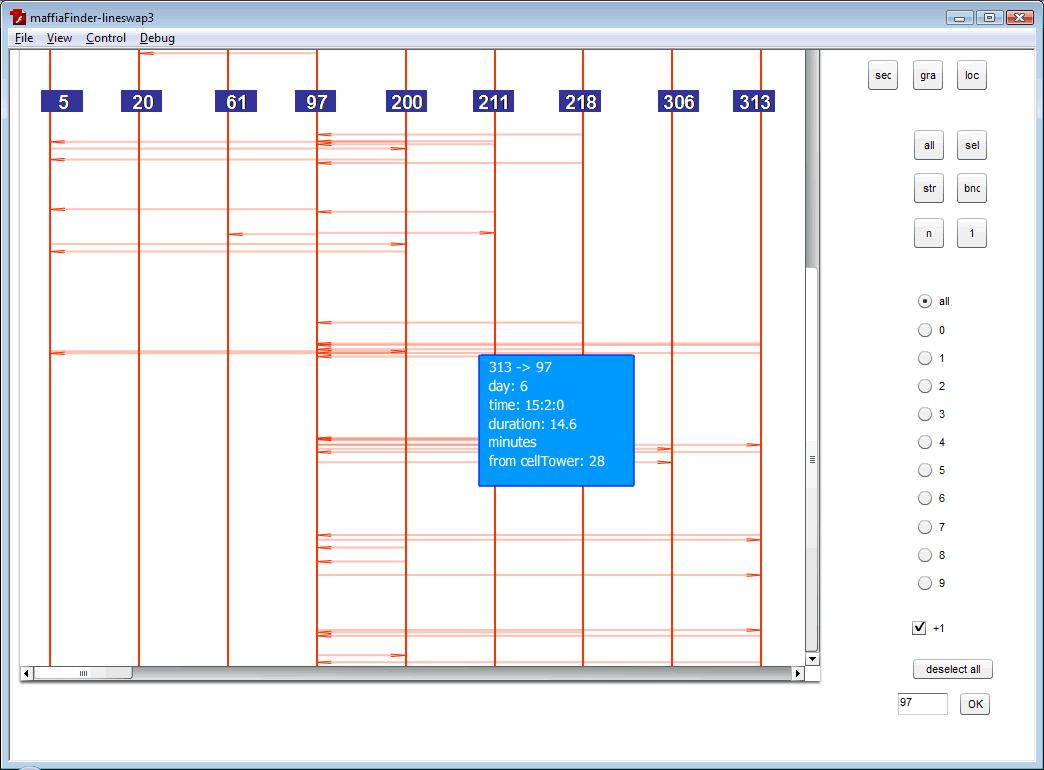
Task: Select radio option 9
Action: (x=925, y=583)
